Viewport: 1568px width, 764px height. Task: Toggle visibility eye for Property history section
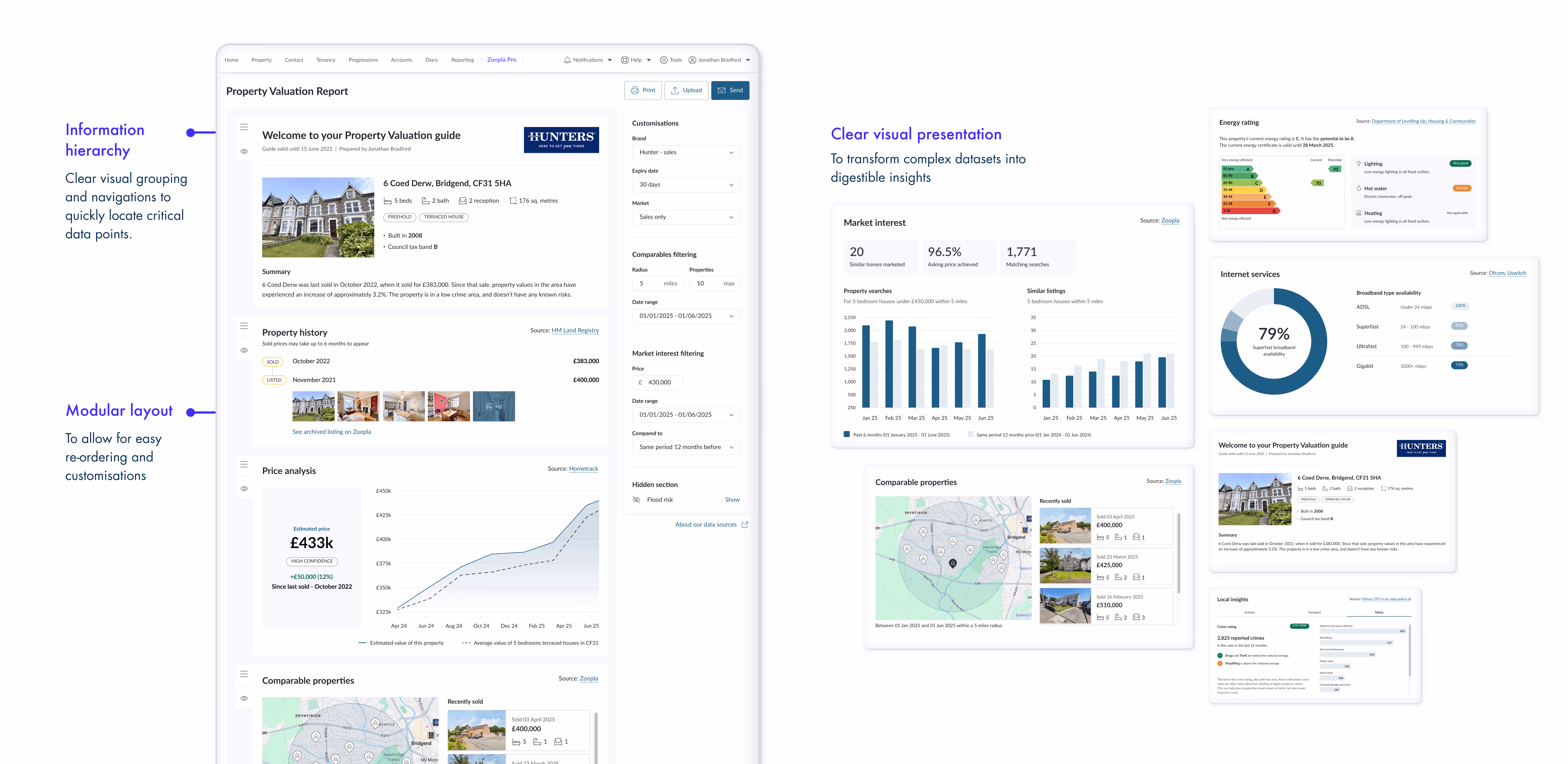244,350
